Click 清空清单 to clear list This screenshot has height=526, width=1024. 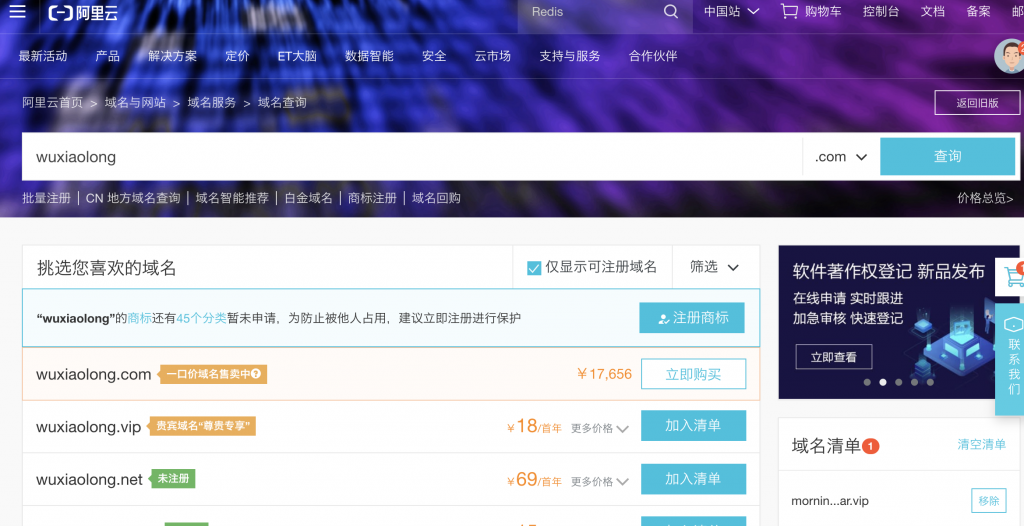pos(982,444)
